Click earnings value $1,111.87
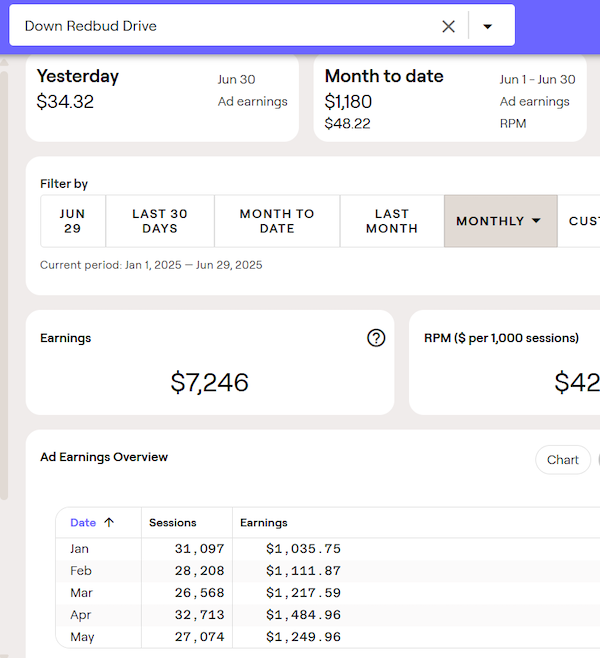The image size is (600, 658). [303, 571]
